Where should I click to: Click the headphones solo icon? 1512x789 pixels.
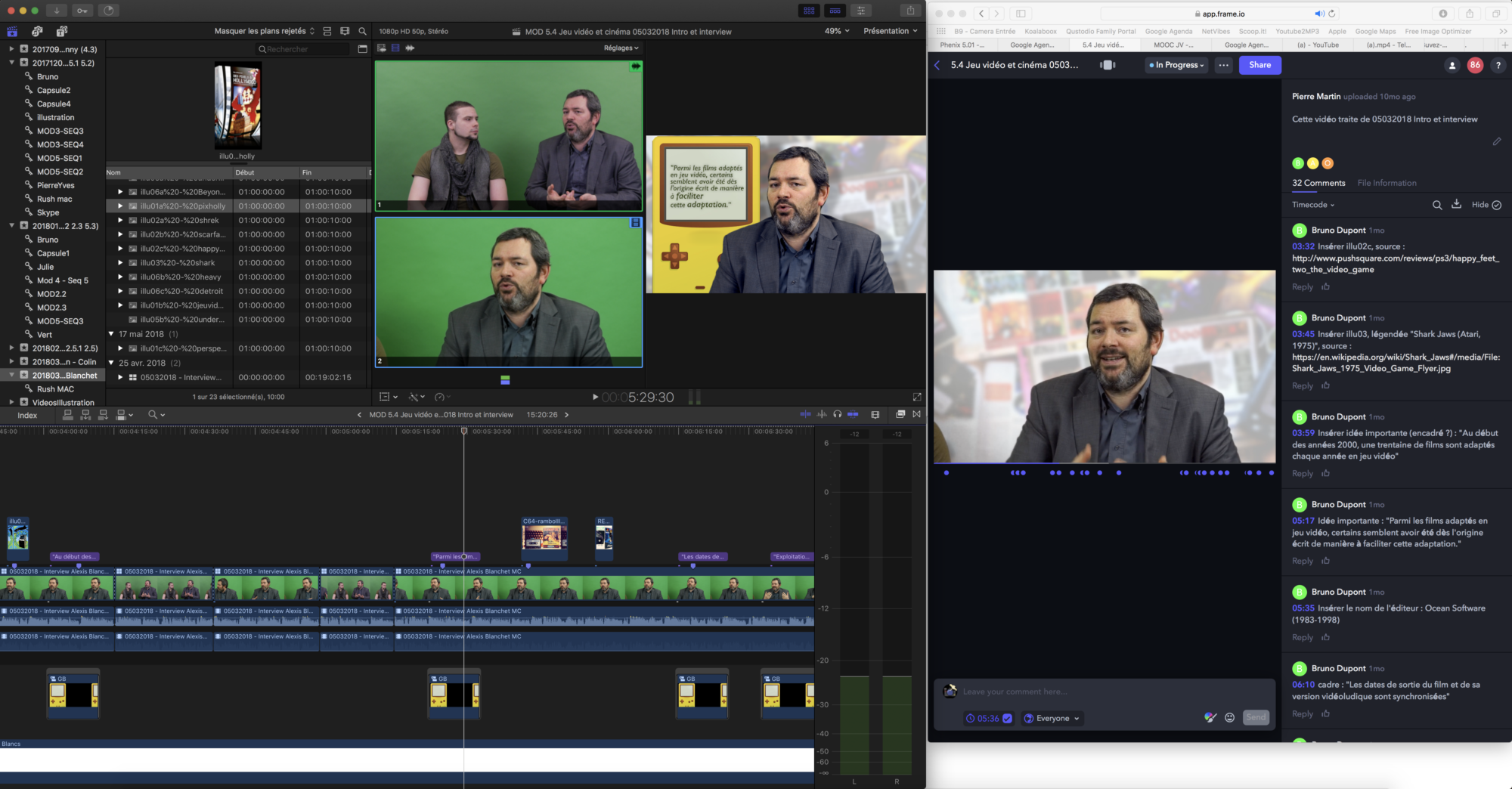pos(838,414)
